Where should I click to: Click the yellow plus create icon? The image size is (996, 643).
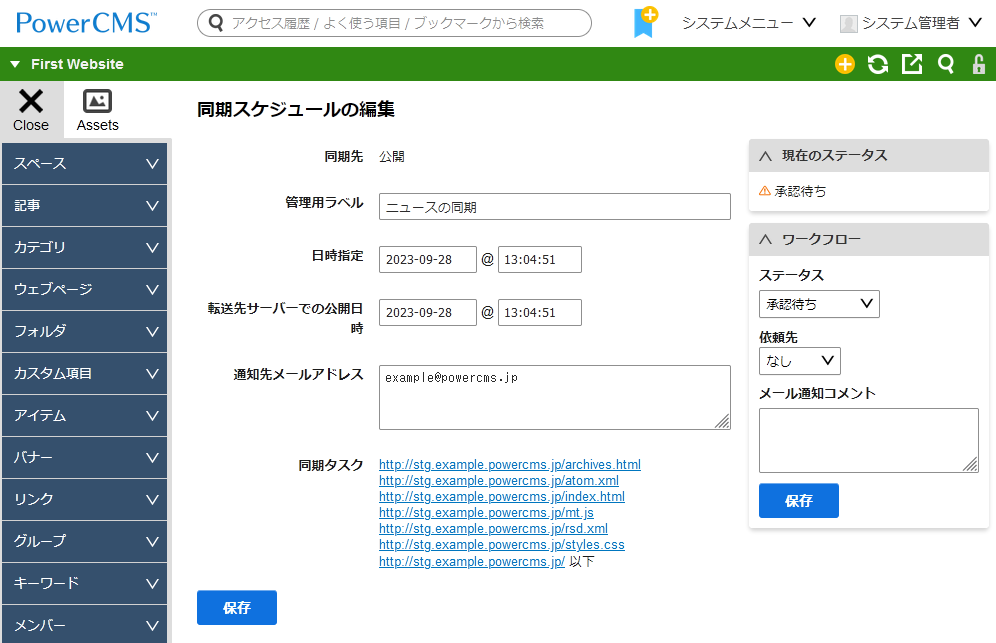pyautogui.click(x=844, y=64)
